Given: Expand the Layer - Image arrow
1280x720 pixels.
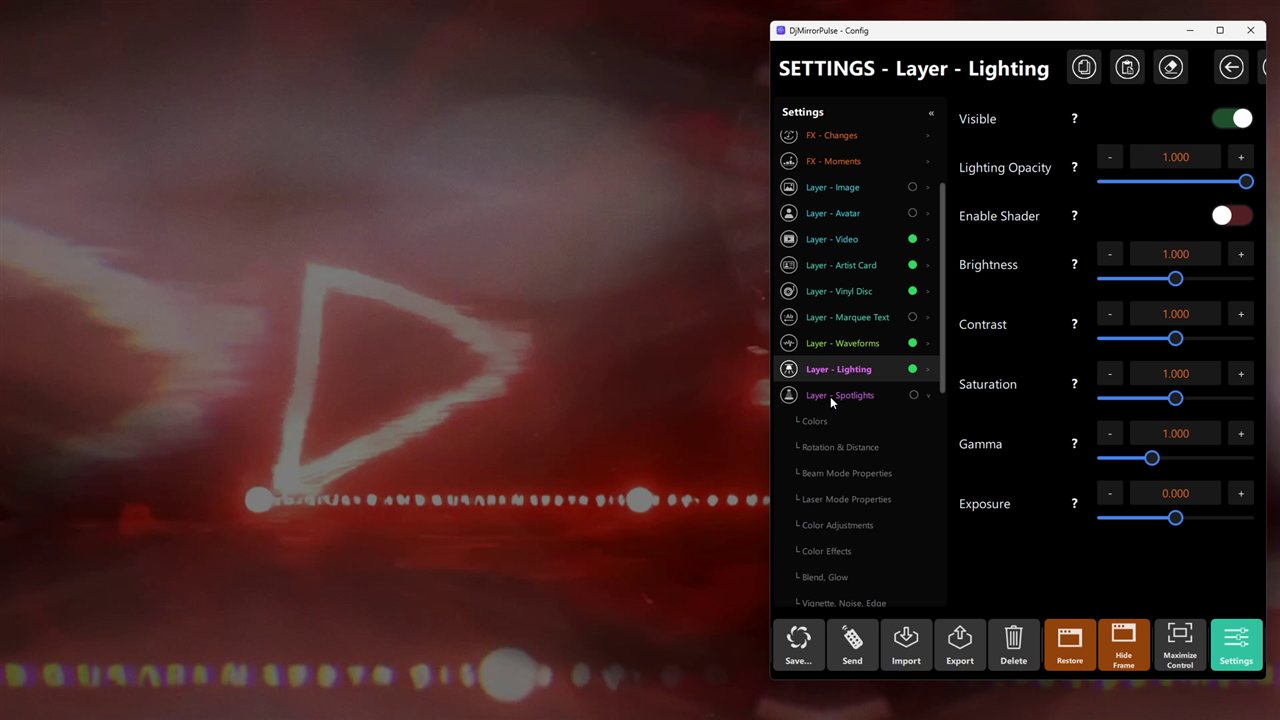Looking at the screenshot, I should point(928,187).
